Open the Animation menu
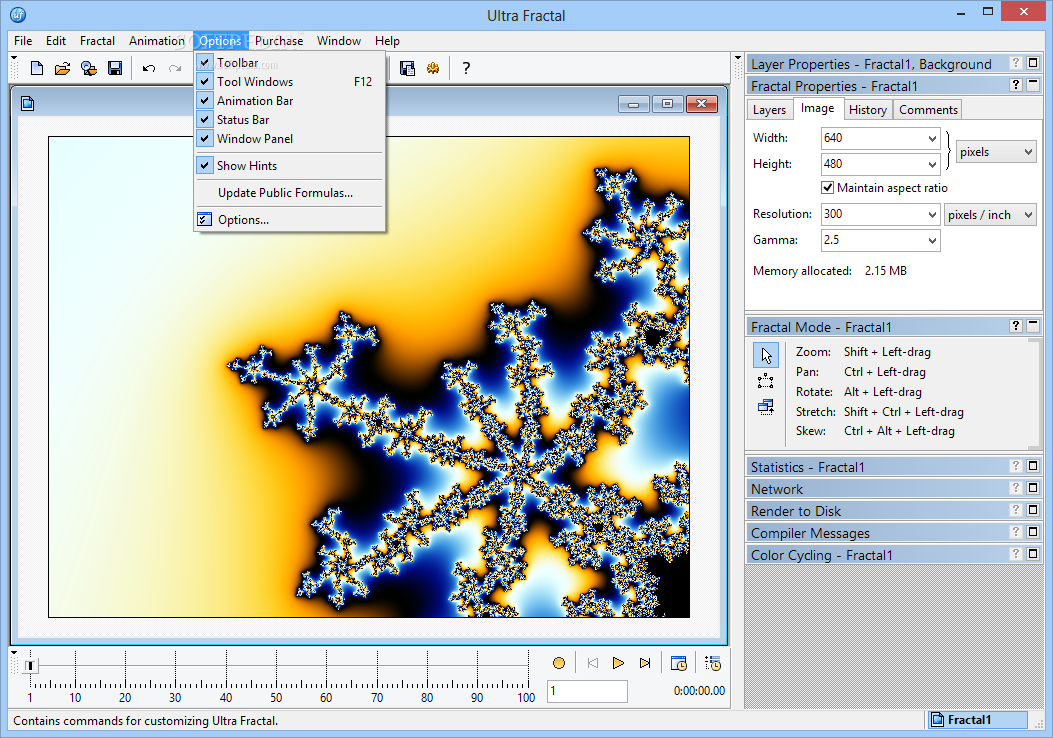This screenshot has width=1053, height=738. coord(156,41)
